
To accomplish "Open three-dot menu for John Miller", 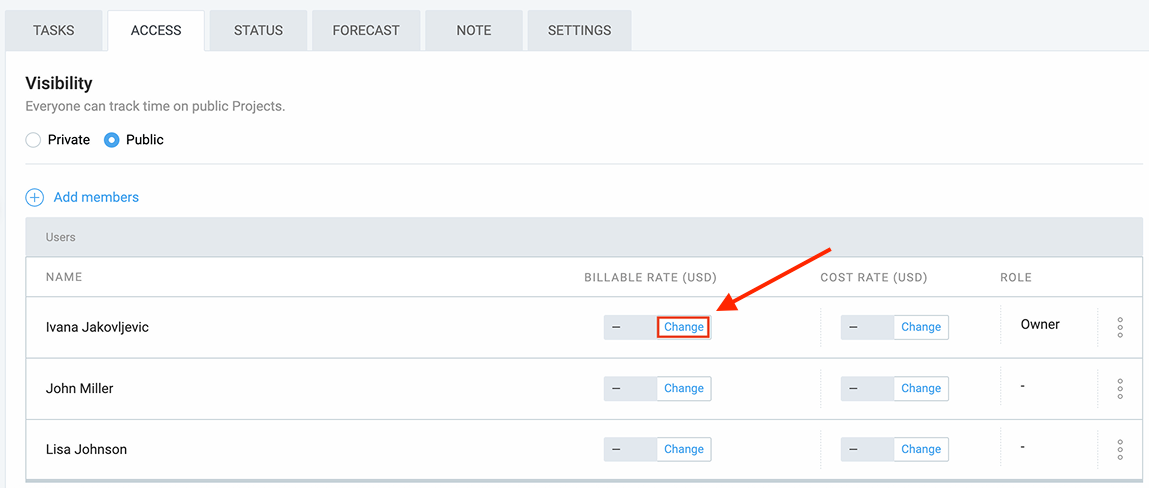I will point(1120,388).
